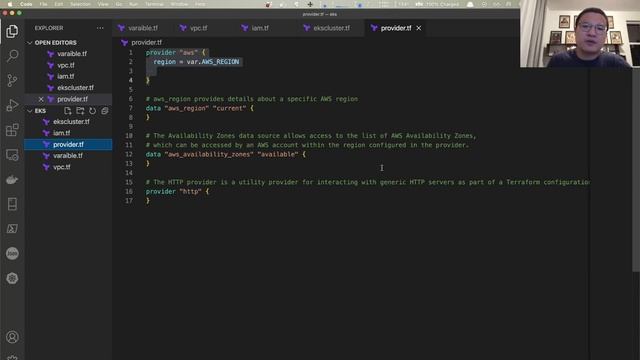The image size is (640, 360).
Task: Open ekscluster.tf from Open Editors
Action: 75,88
